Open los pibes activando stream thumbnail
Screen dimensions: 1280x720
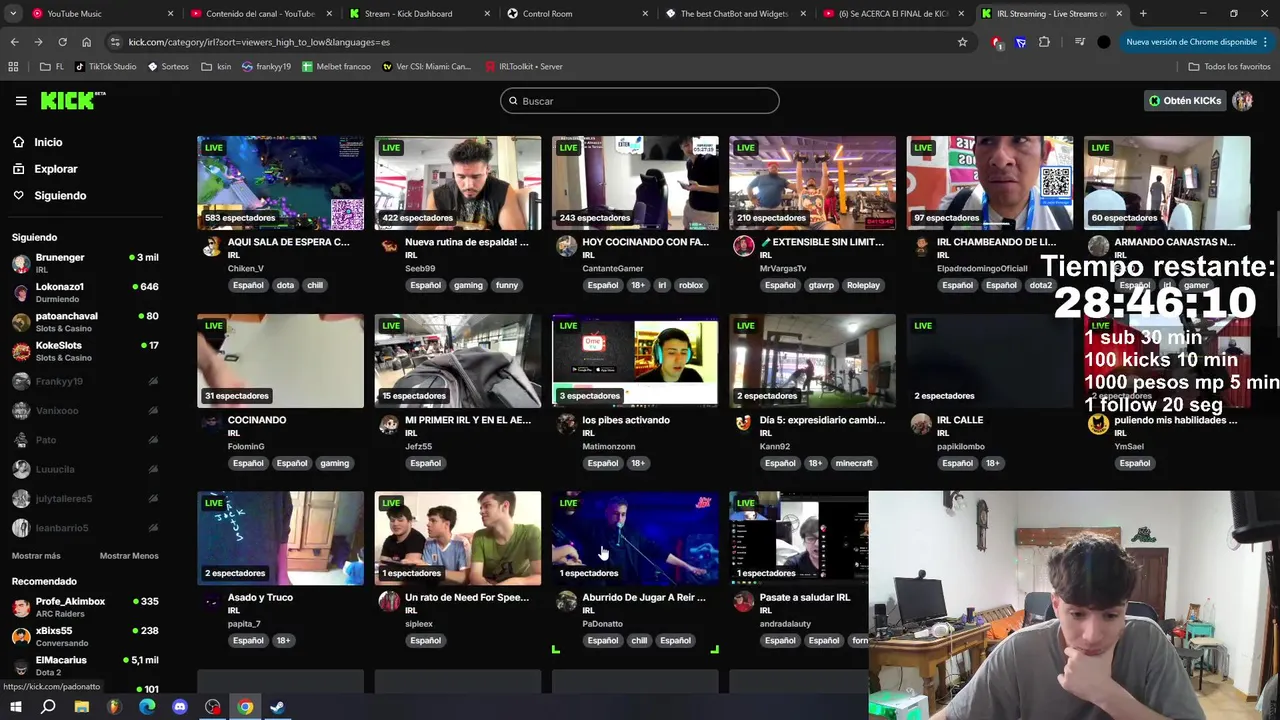click(635, 361)
